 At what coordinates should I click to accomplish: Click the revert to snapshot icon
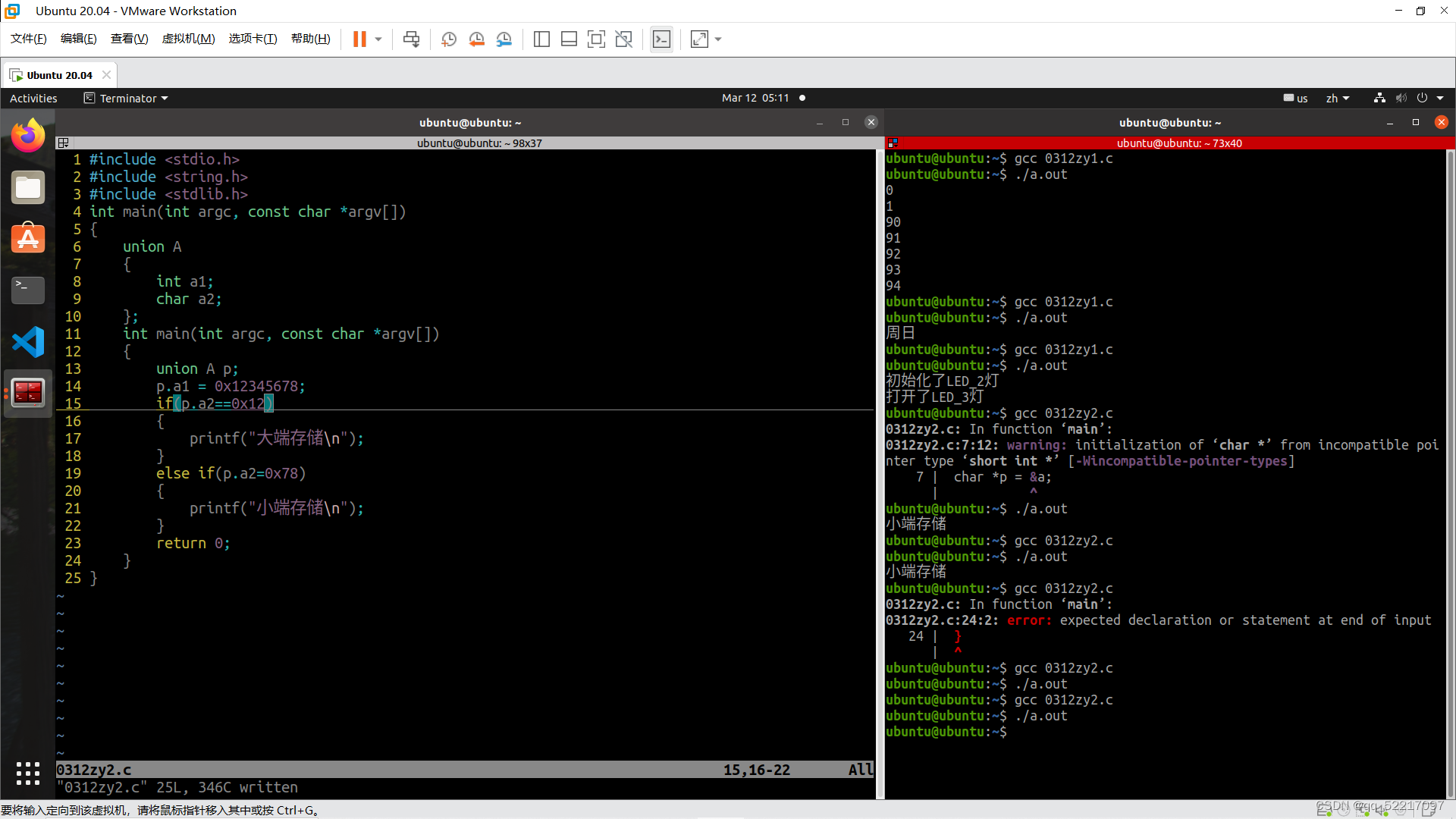coord(476,39)
